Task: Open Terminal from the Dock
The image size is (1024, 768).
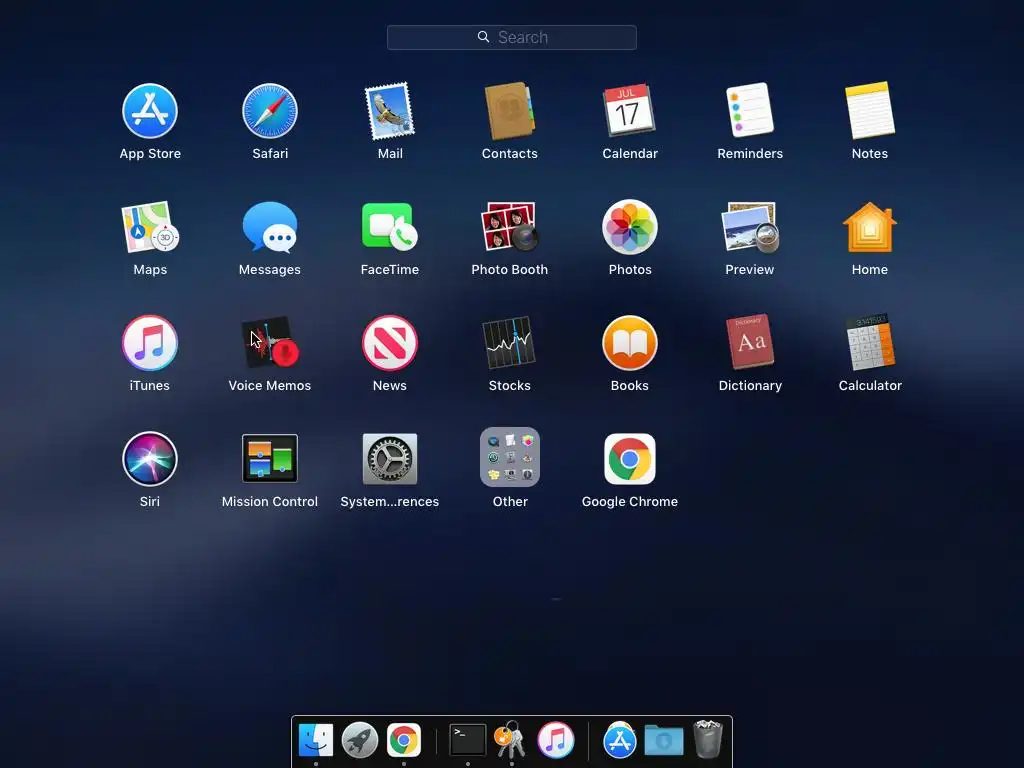Action: [468, 740]
